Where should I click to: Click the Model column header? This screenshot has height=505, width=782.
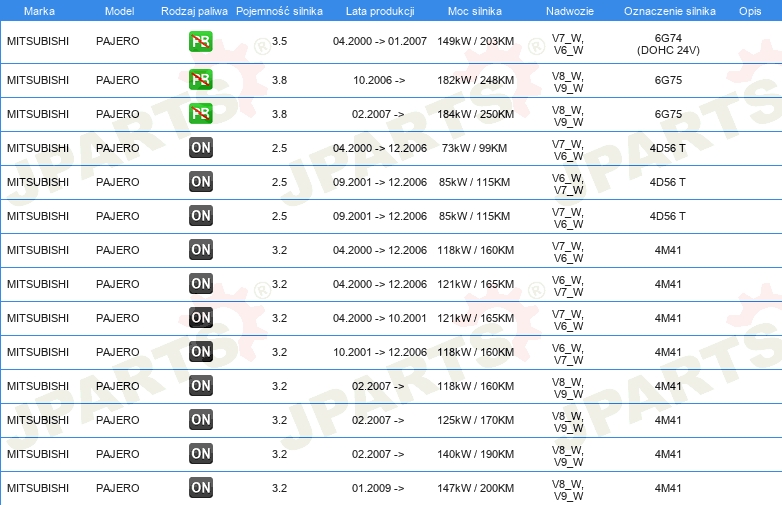(x=119, y=11)
